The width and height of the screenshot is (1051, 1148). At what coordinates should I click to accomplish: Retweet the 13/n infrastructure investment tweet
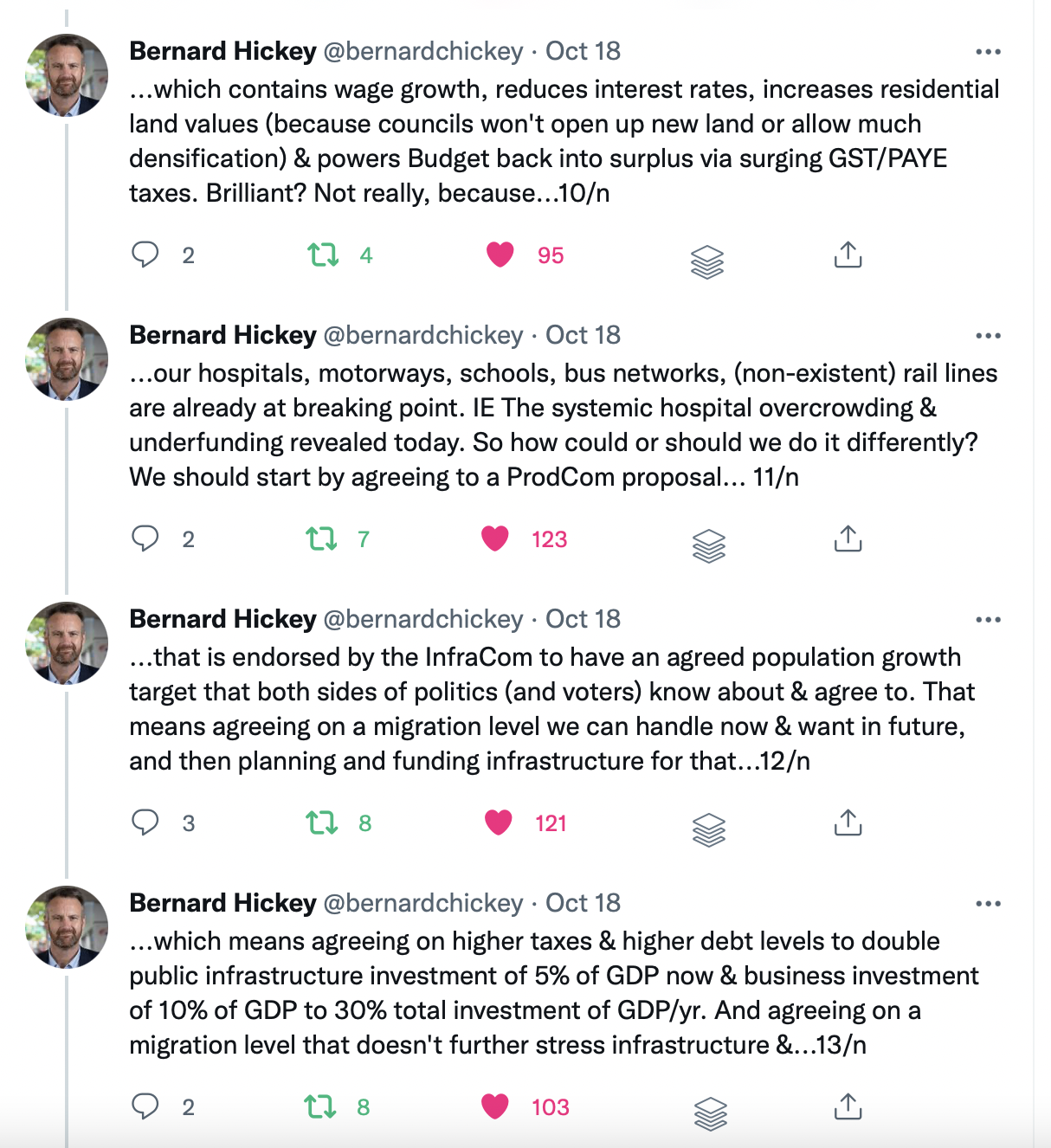click(x=321, y=1106)
